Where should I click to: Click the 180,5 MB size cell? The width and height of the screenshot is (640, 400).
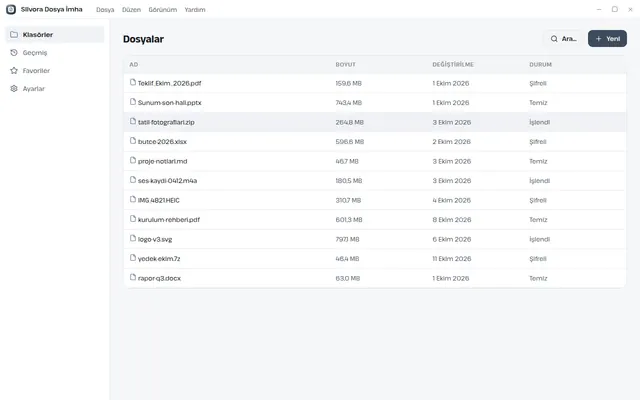(349, 181)
